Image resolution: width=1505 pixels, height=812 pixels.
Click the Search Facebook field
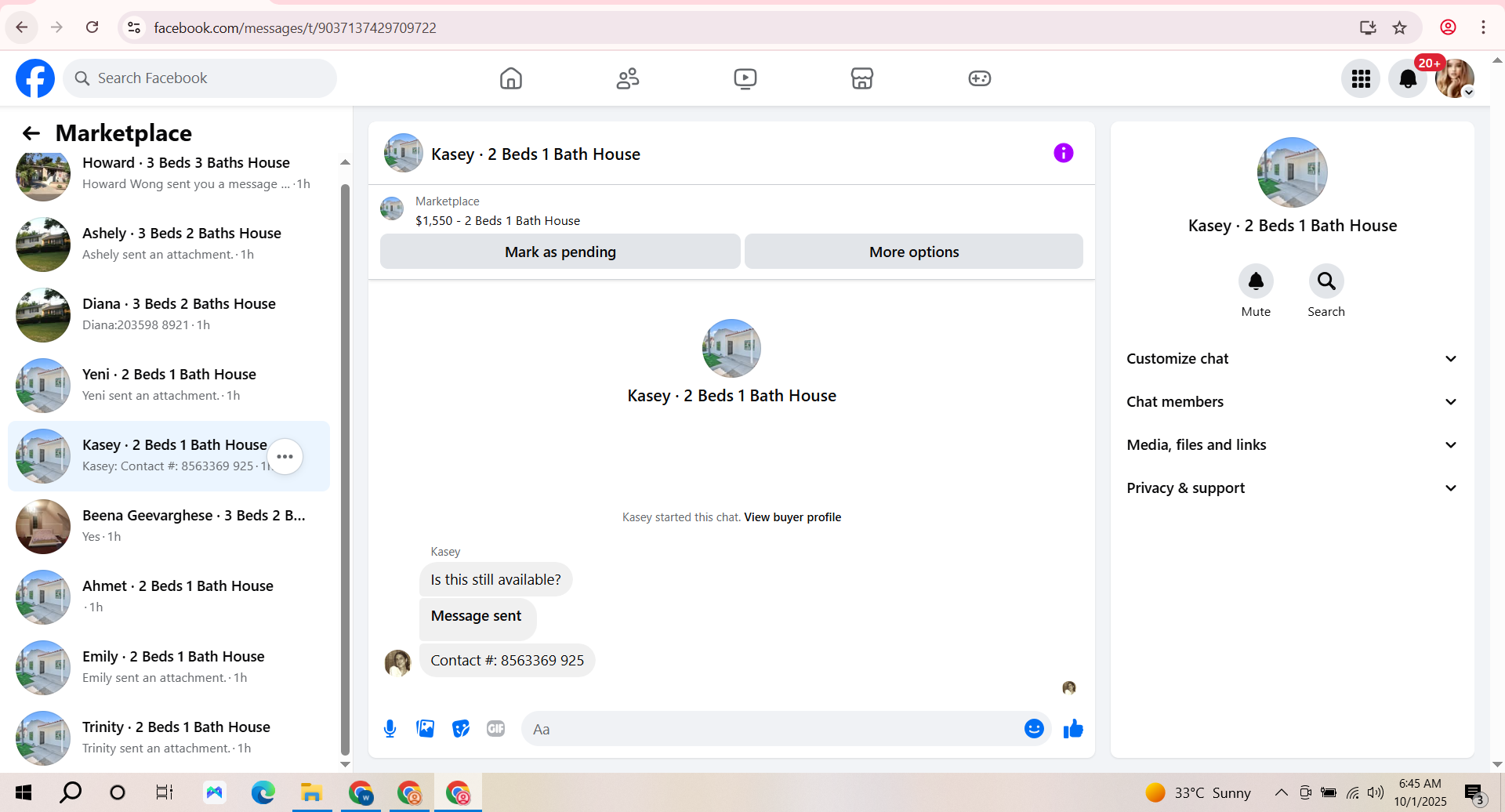point(200,78)
